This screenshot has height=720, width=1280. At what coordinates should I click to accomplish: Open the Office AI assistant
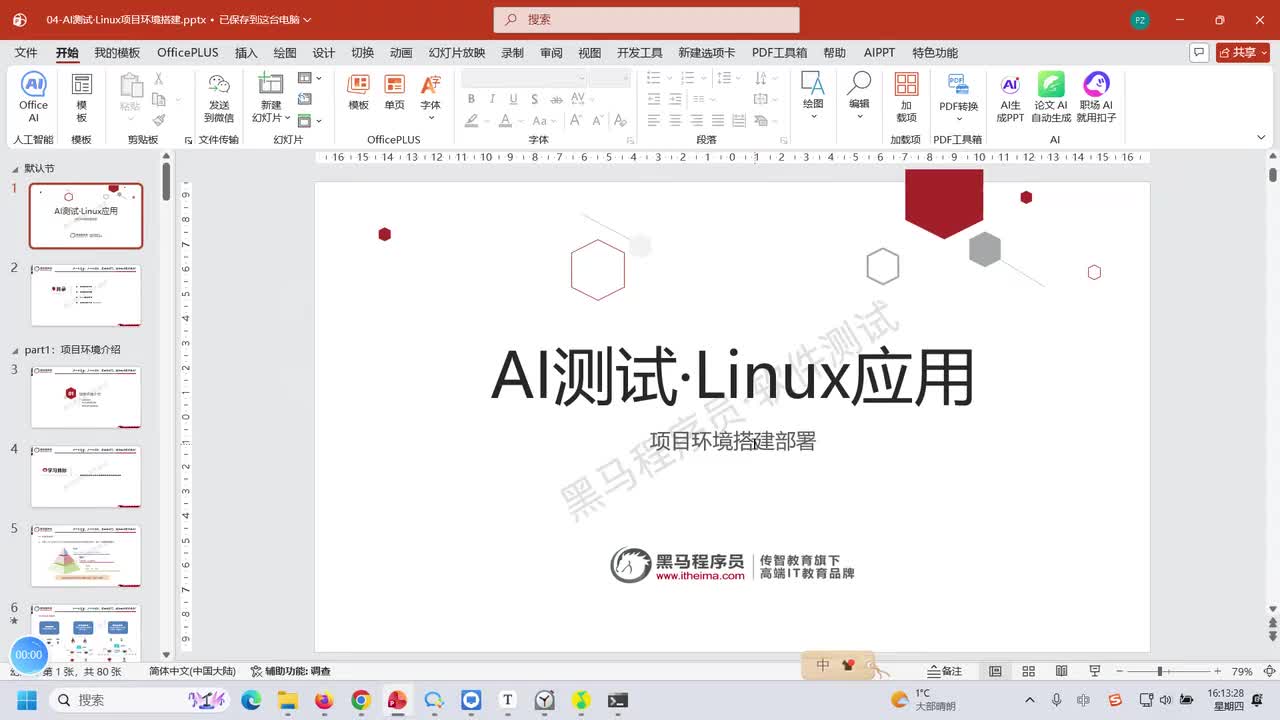tap(33, 97)
